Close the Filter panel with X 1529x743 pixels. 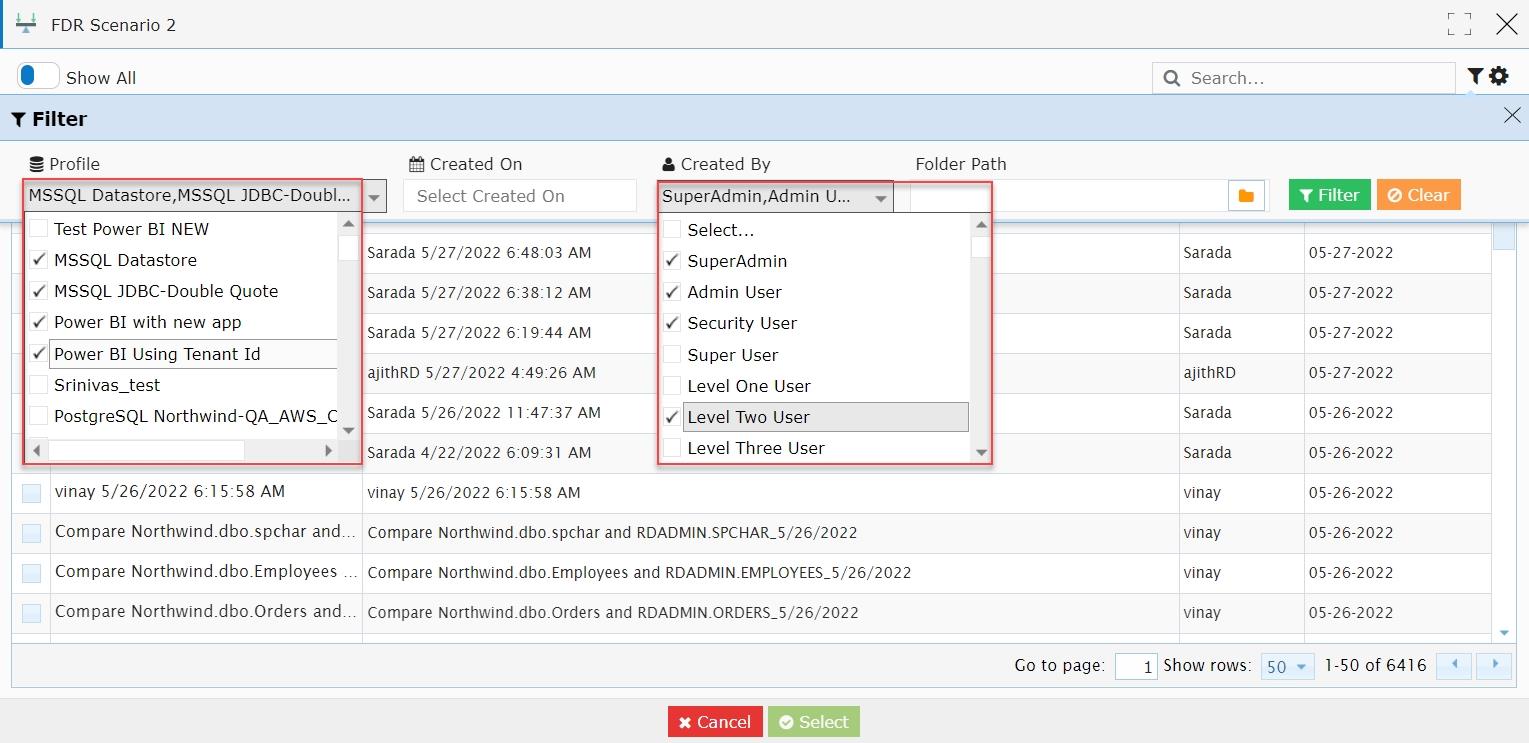tap(1512, 116)
